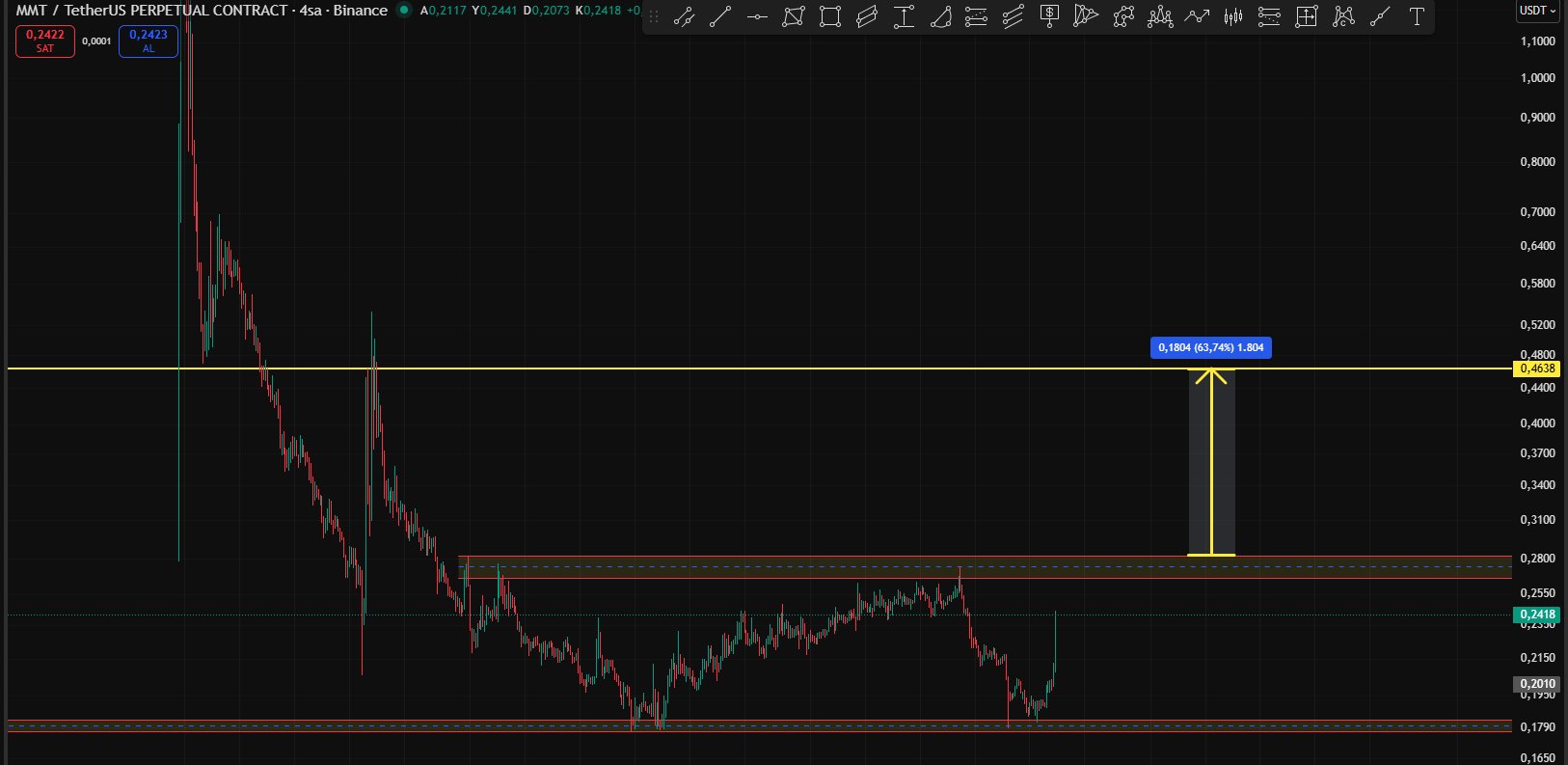This screenshot has width=1568, height=765.
Task: Select the zigzag arrow Path tool
Action: pyautogui.click(x=1197, y=16)
